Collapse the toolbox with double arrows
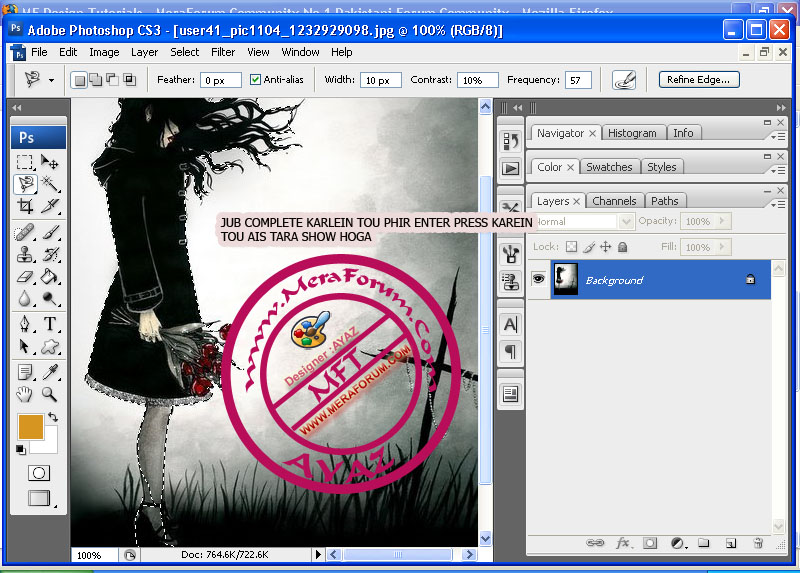Screen dimensions: 800x573 pyautogui.click(x=17, y=108)
